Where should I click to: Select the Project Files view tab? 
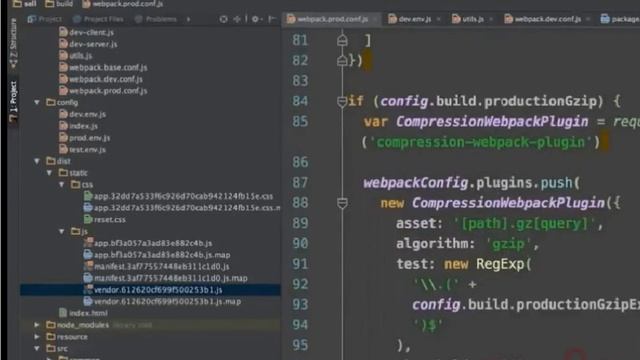(x=98, y=19)
